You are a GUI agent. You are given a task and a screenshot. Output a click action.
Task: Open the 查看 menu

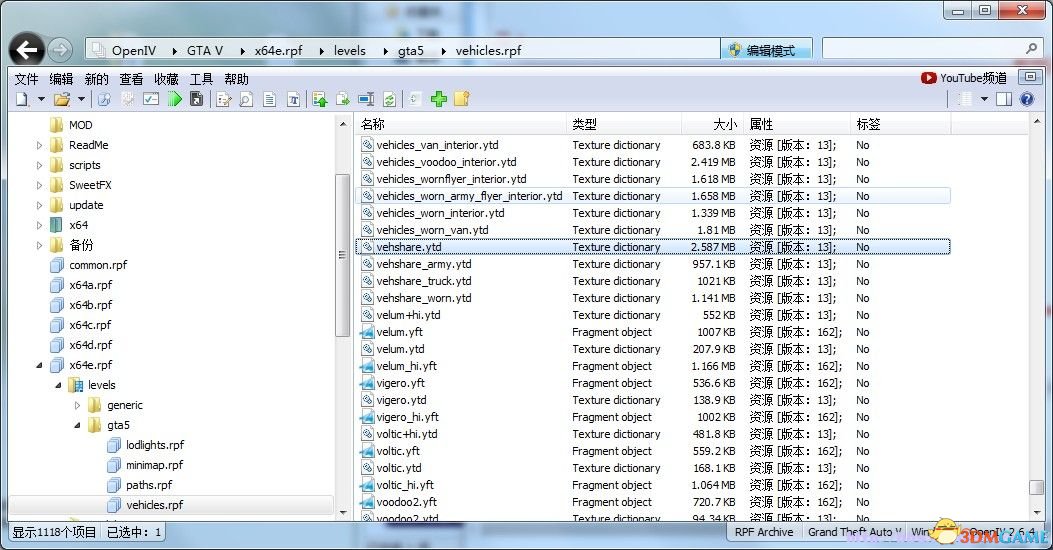132,79
